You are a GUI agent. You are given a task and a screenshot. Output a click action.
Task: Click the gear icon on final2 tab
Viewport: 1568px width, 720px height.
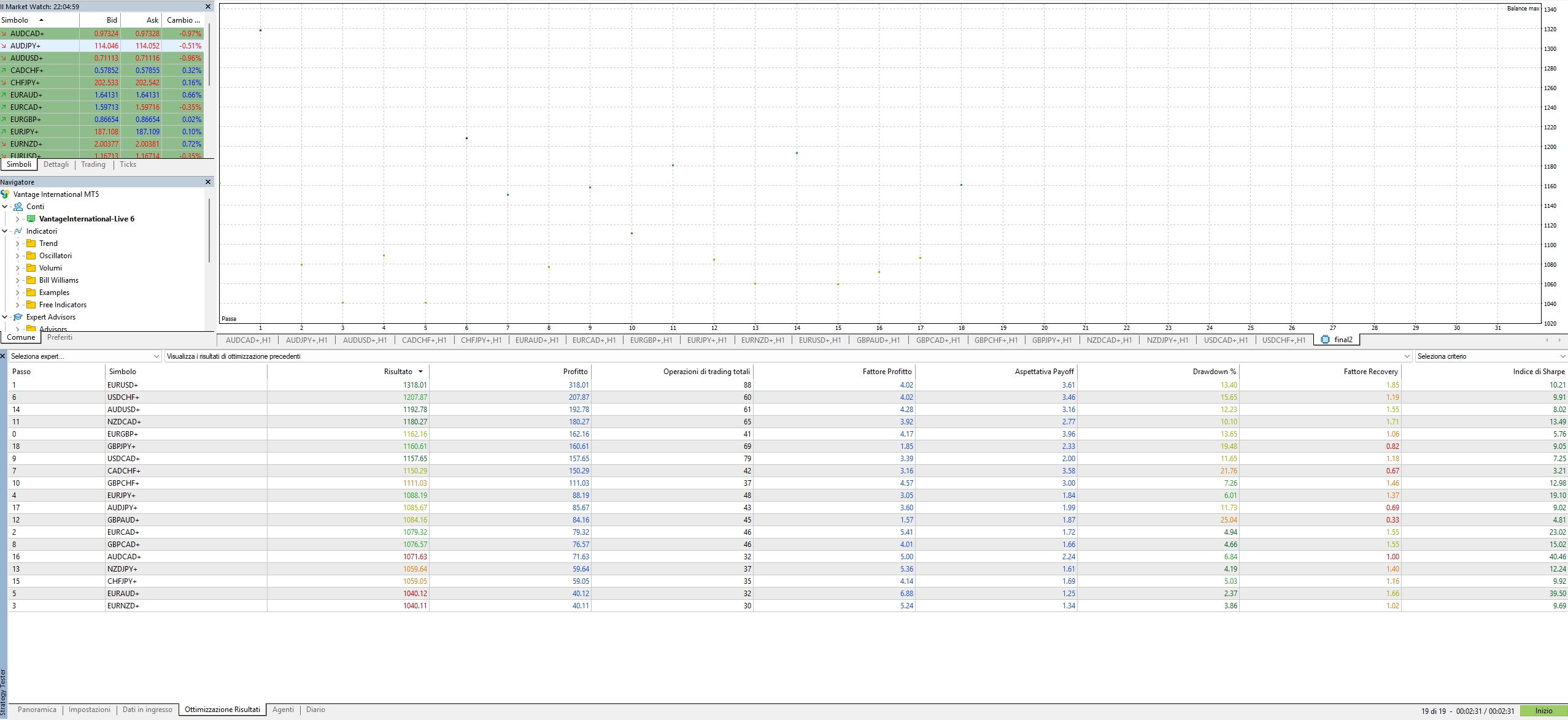click(1325, 340)
